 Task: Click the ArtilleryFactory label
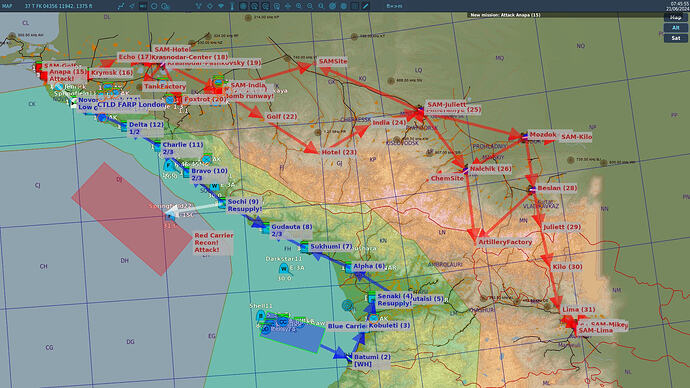(505, 242)
